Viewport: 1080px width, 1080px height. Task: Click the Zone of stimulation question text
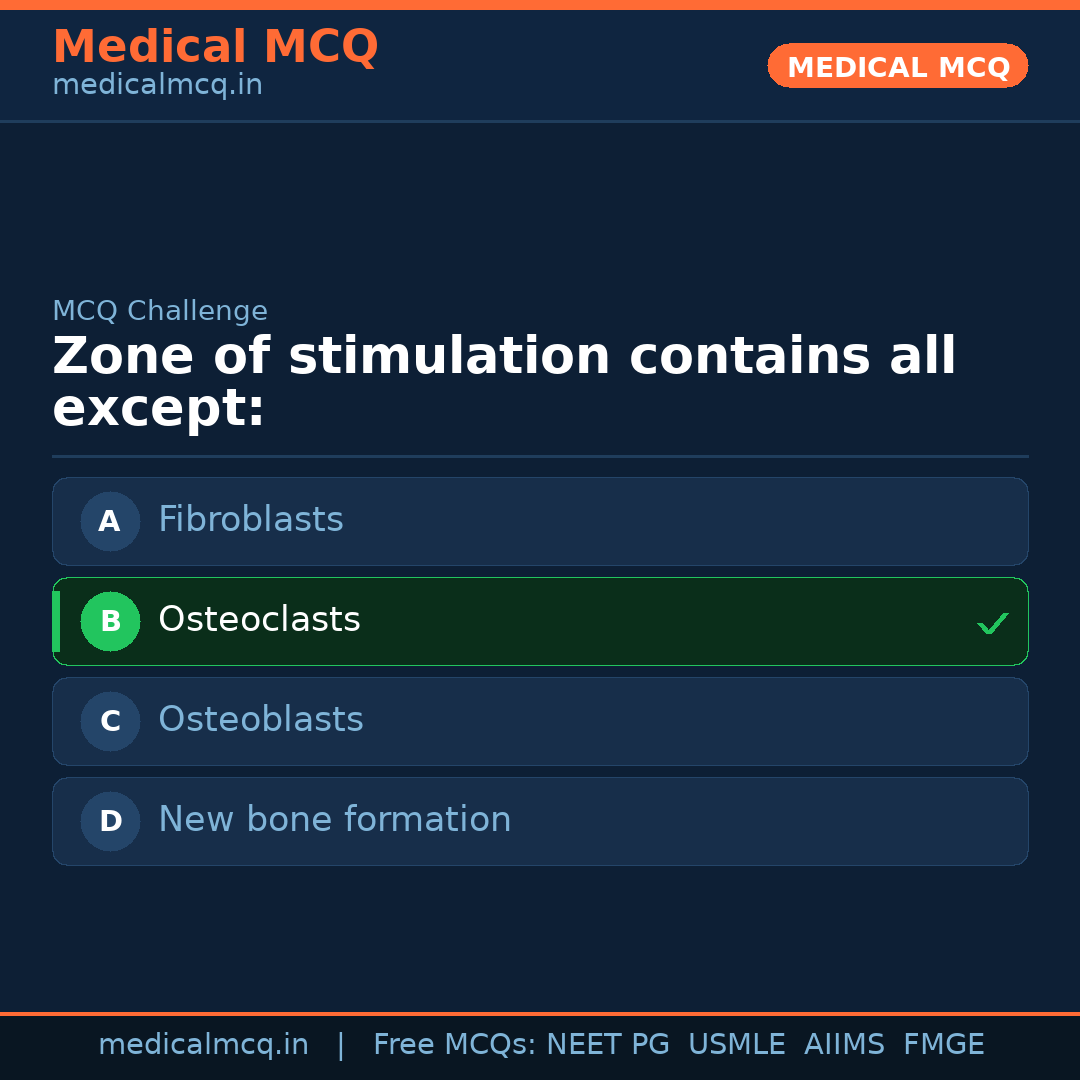coord(504,383)
